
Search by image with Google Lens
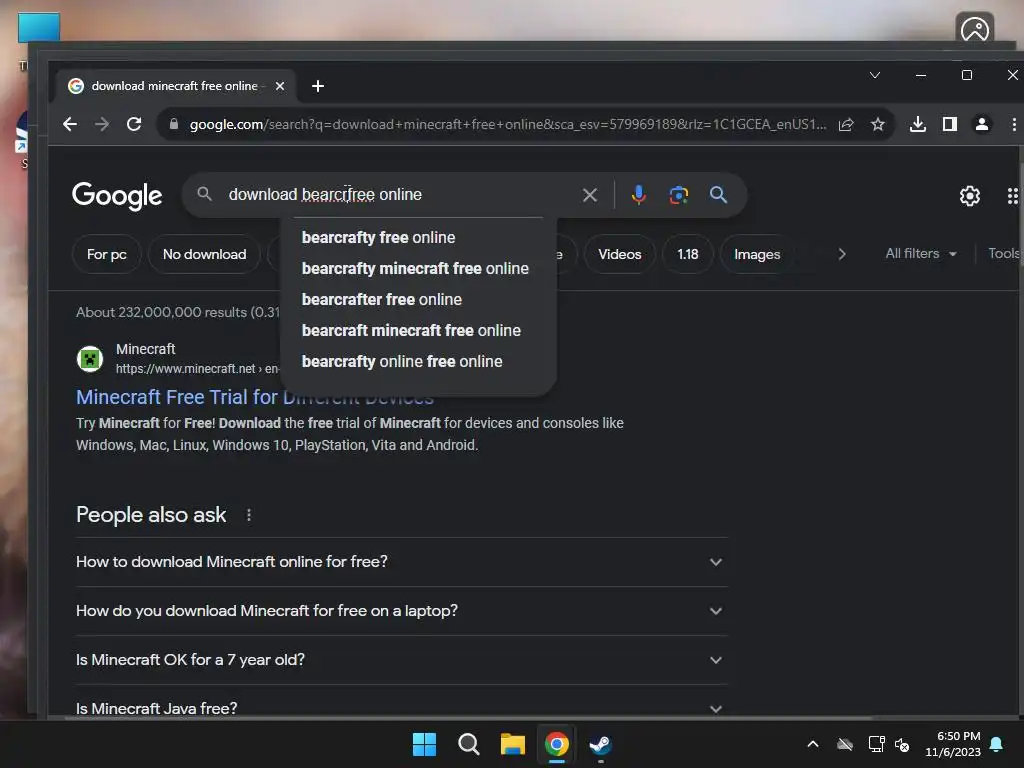click(x=679, y=195)
